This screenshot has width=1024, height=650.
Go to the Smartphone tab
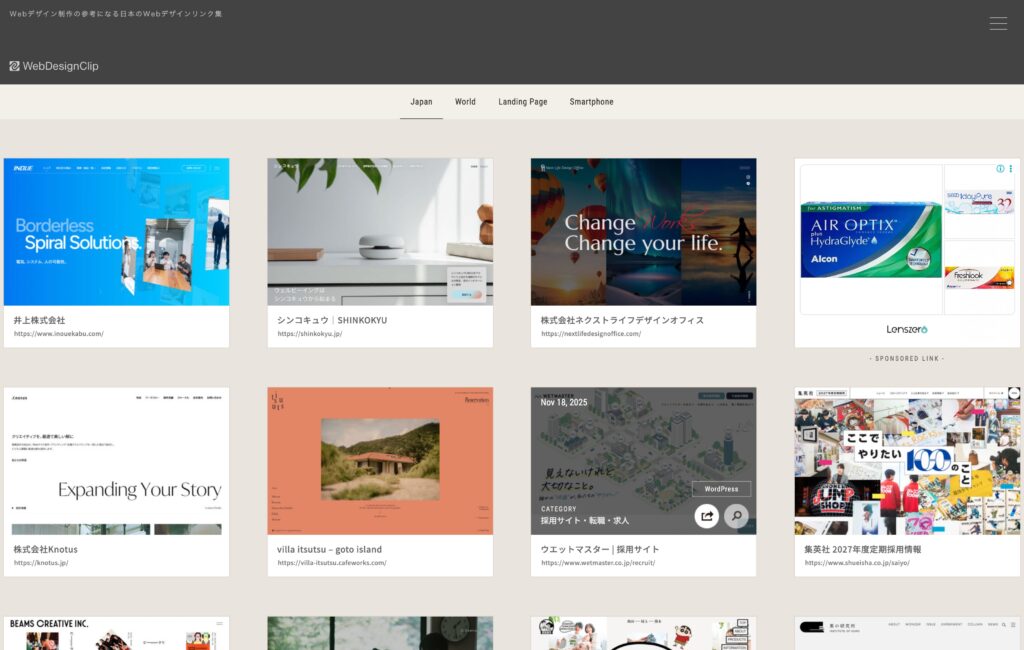591,102
